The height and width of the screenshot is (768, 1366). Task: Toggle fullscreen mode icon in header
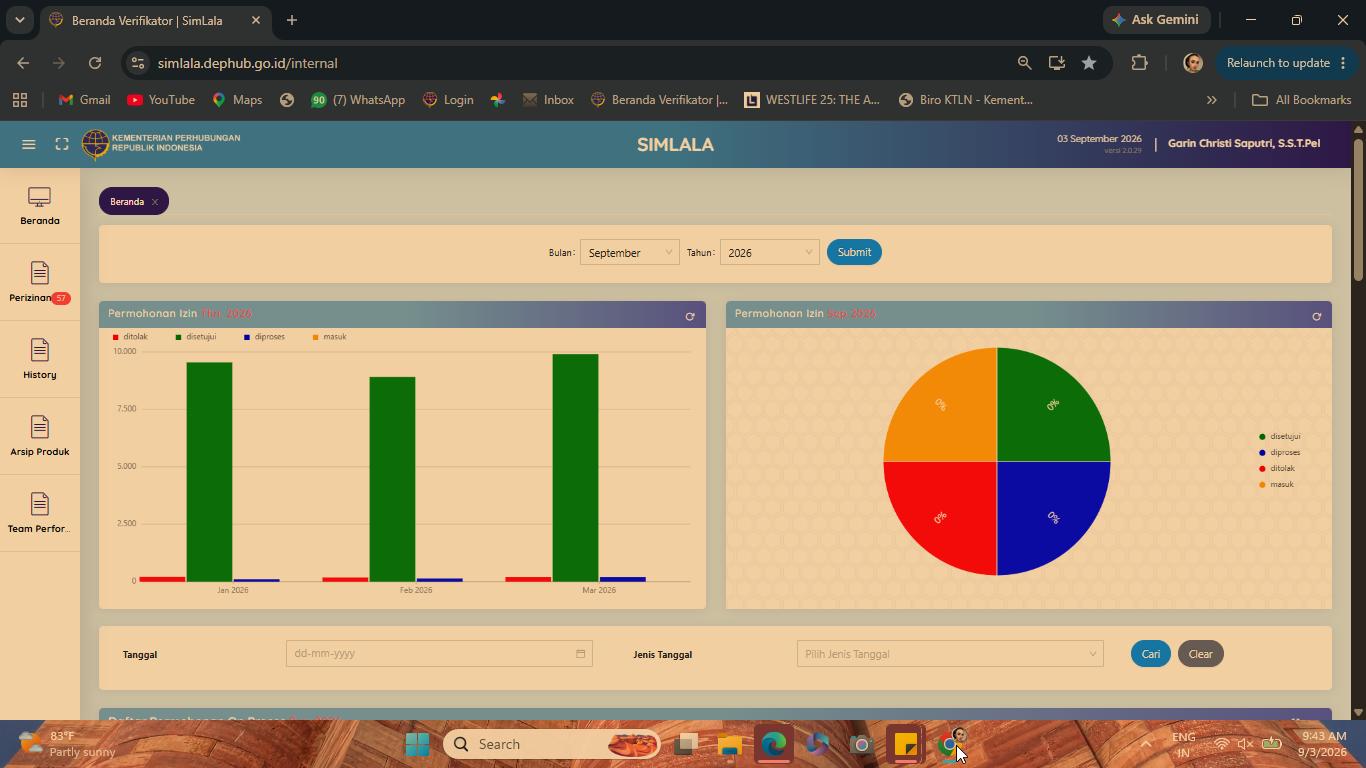(62, 144)
